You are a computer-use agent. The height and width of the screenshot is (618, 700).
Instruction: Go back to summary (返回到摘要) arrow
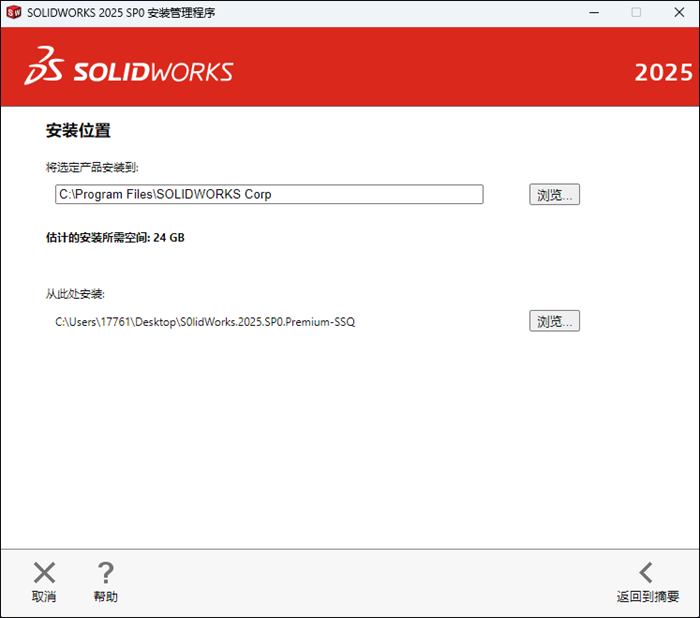click(x=646, y=572)
